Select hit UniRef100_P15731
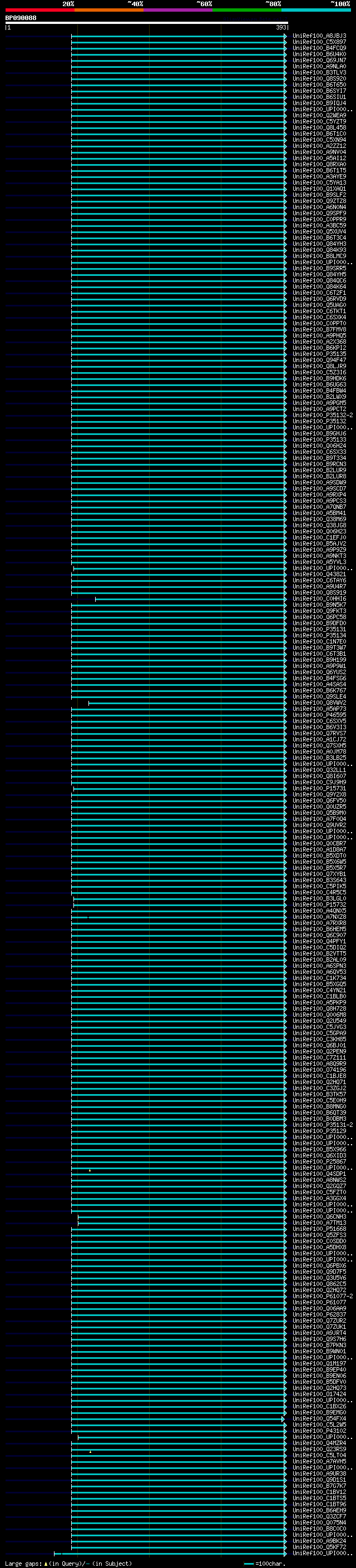The height and width of the screenshot is (1568, 356). [319, 789]
